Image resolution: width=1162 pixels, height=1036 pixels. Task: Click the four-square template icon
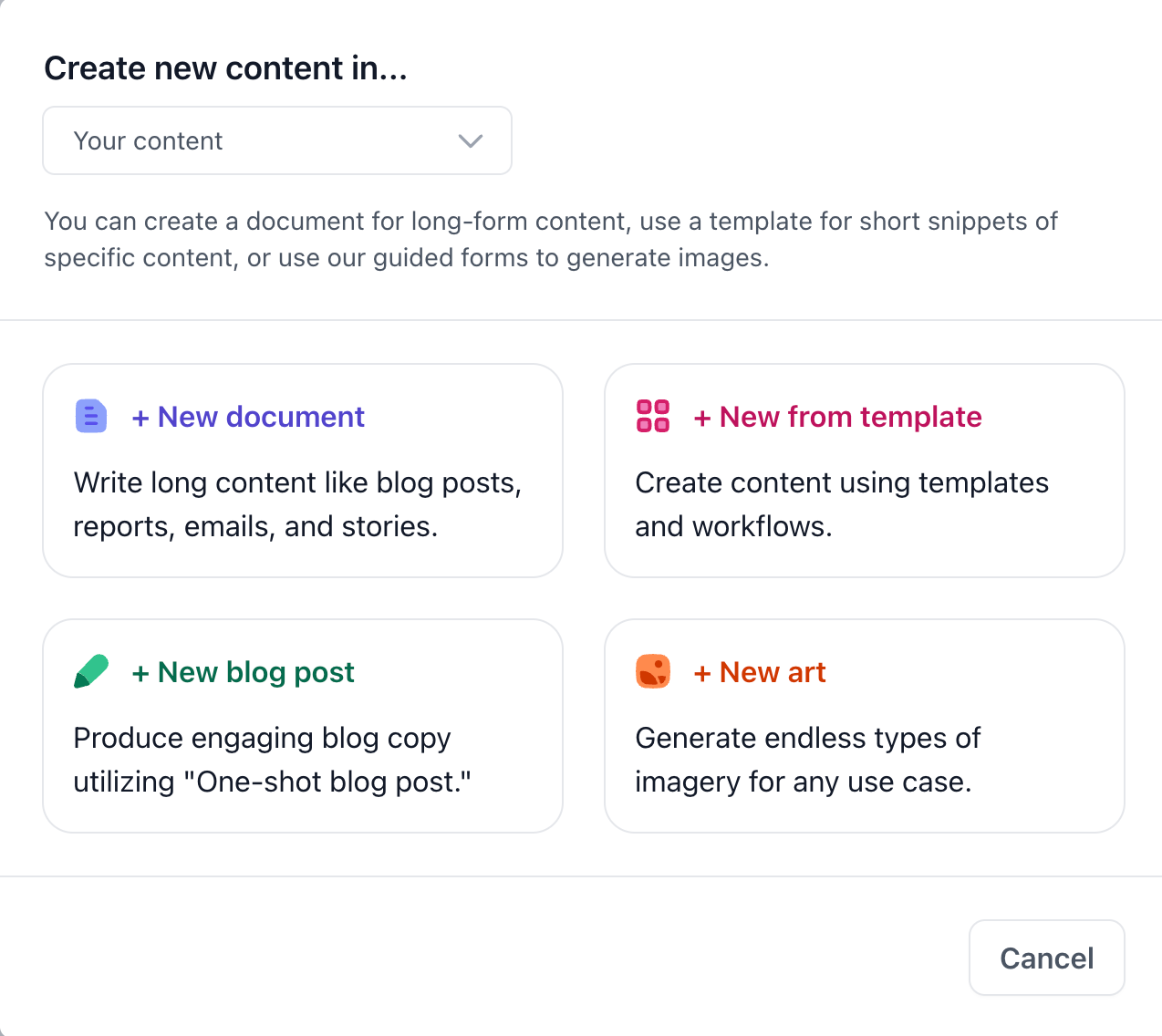click(x=652, y=416)
